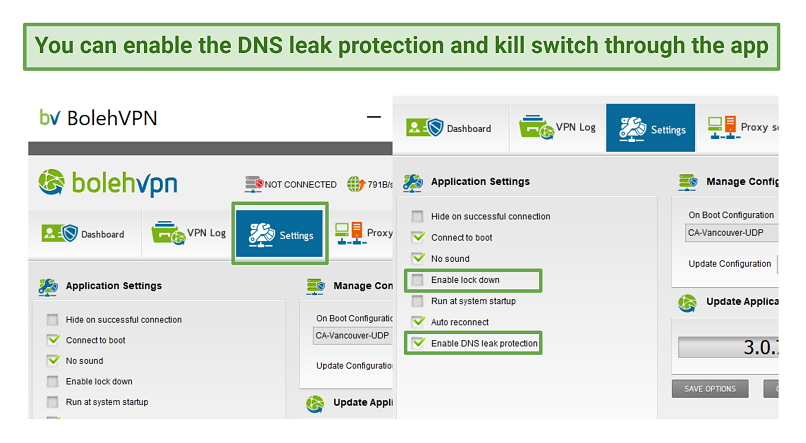Click 'On Boot Configuration' label in right panel
Image resolution: width=806 pixels, height=443 pixels.
click(731, 215)
